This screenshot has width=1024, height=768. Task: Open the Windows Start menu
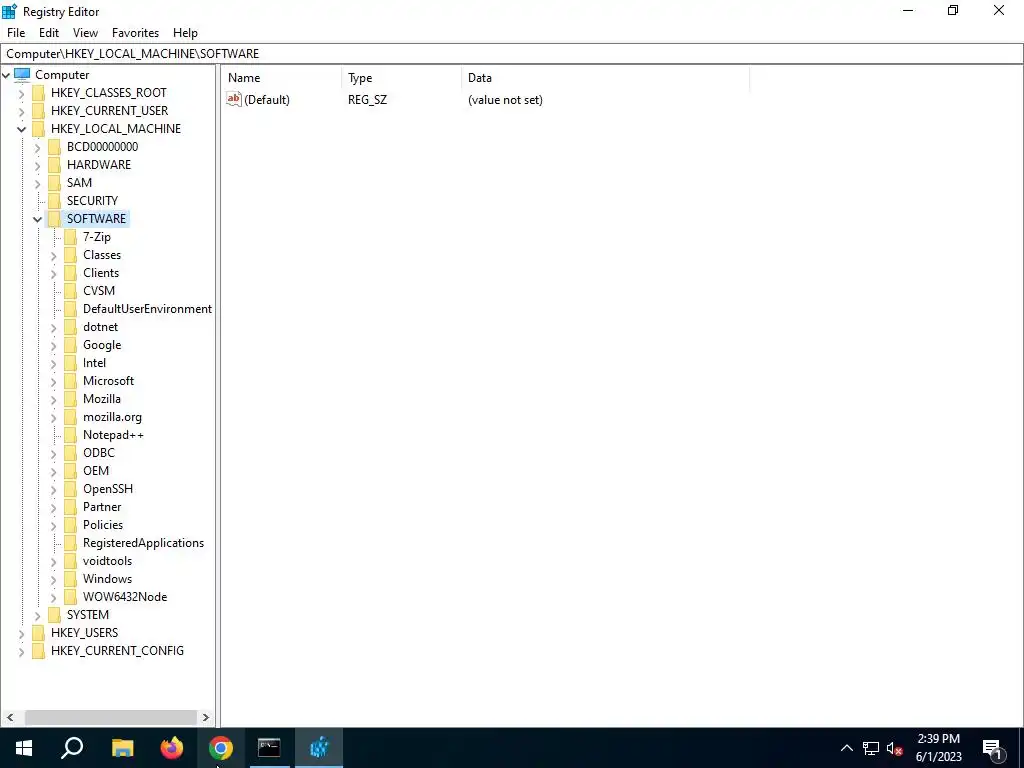point(24,748)
